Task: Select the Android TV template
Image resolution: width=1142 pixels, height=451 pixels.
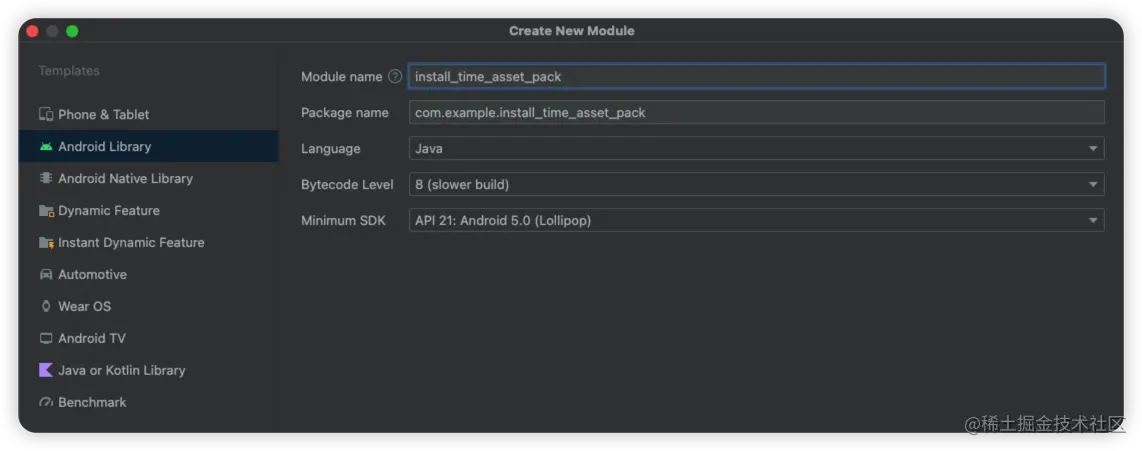Action: 149,339
